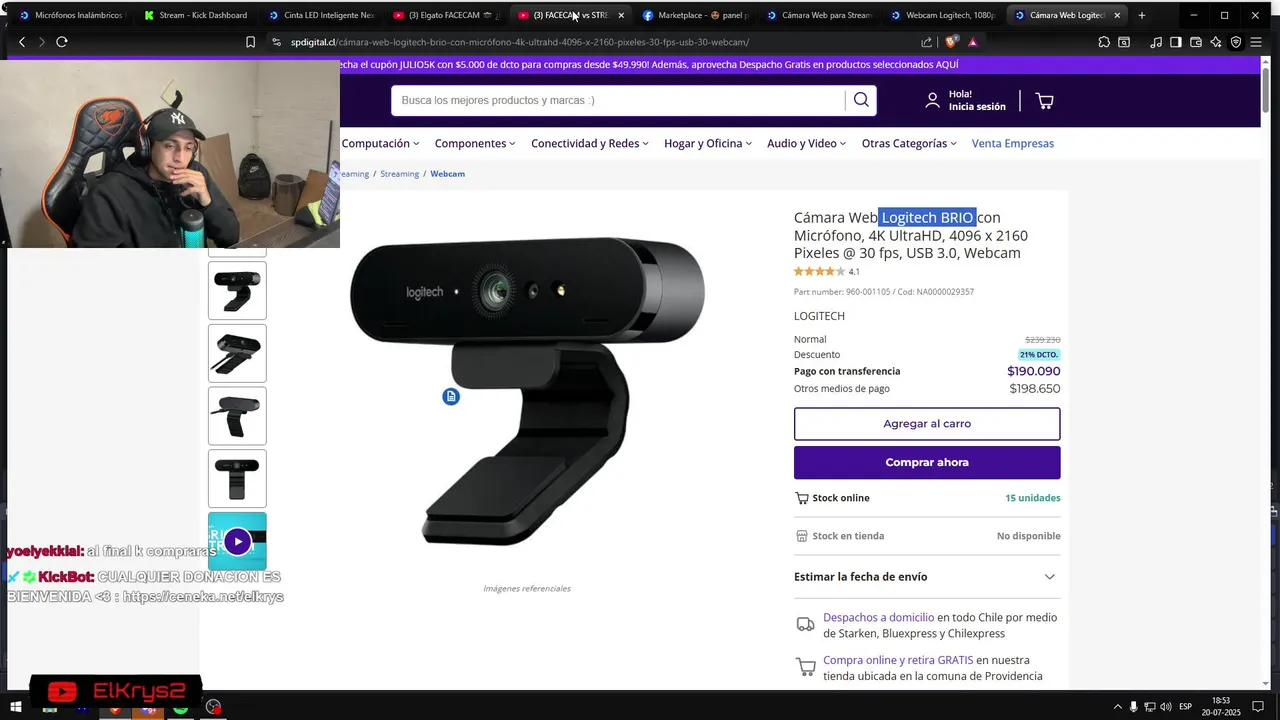This screenshot has width=1280, height=720.
Task: Open the Brave Shields lion icon
Action: pyautogui.click(x=951, y=42)
